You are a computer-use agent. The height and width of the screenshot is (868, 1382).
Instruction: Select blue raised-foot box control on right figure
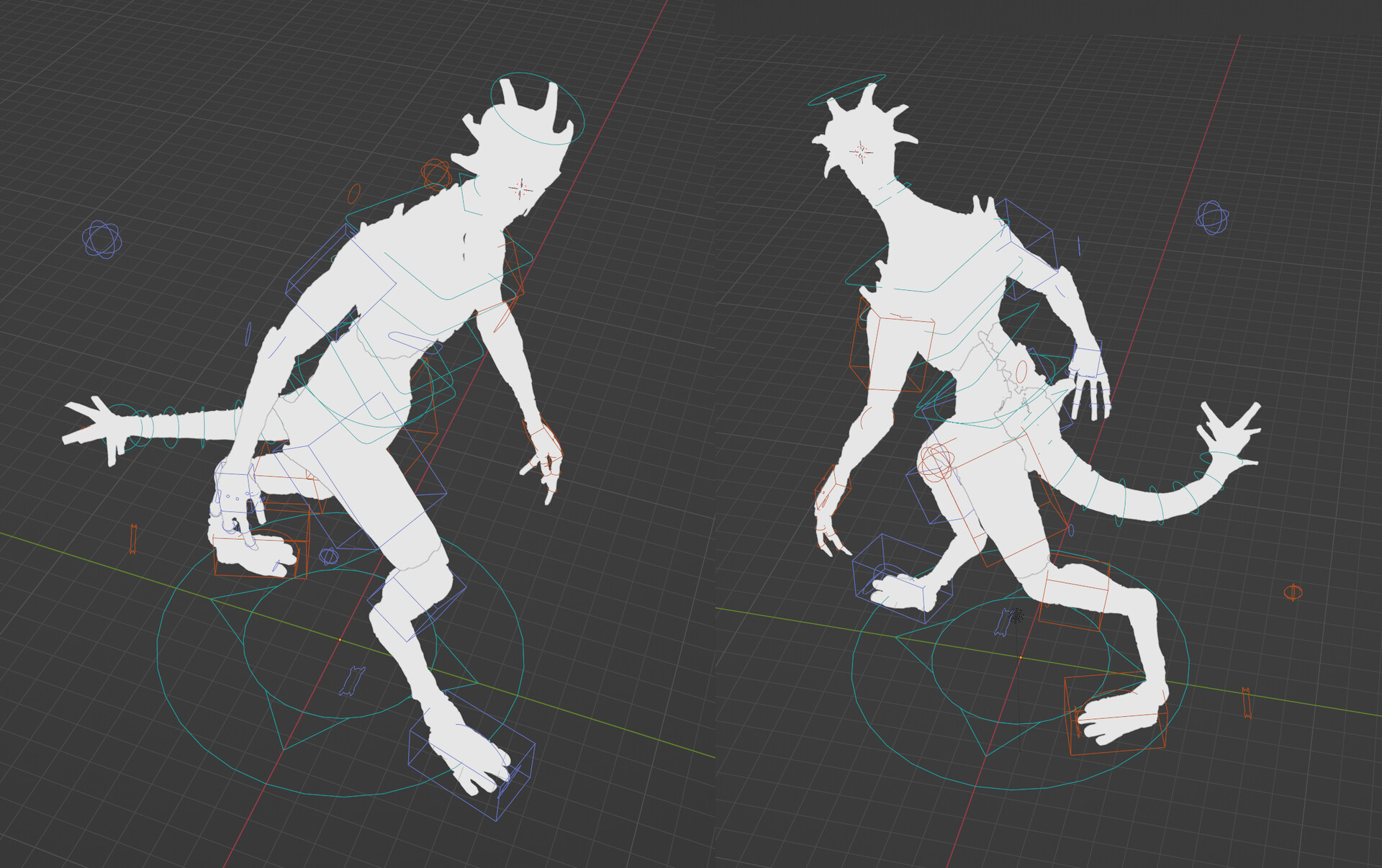pyautogui.click(x=902, y=578)
